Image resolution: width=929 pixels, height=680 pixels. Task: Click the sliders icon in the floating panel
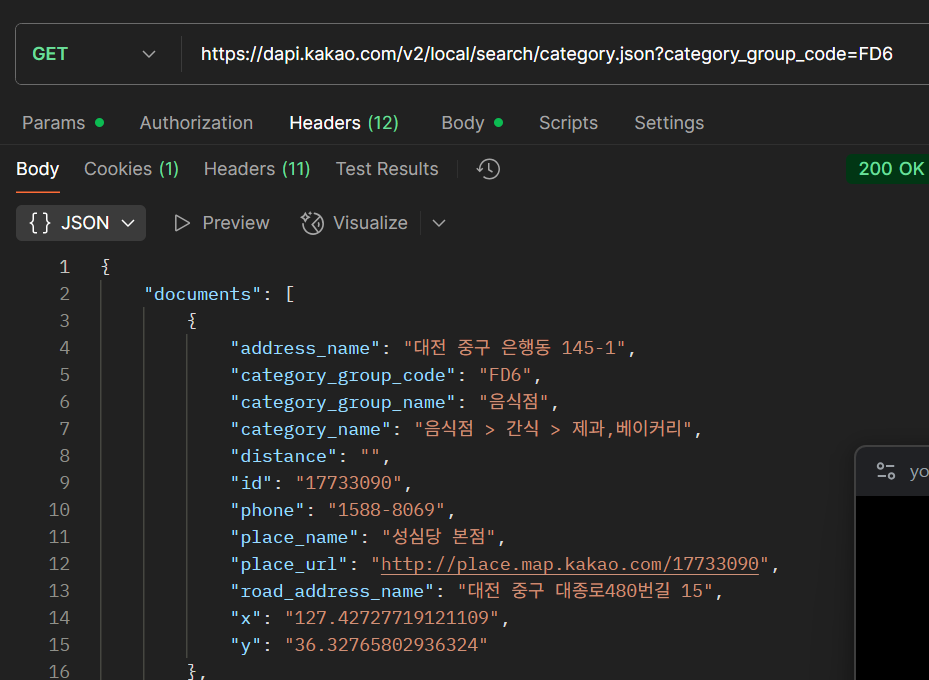click(x=886, y=471)
